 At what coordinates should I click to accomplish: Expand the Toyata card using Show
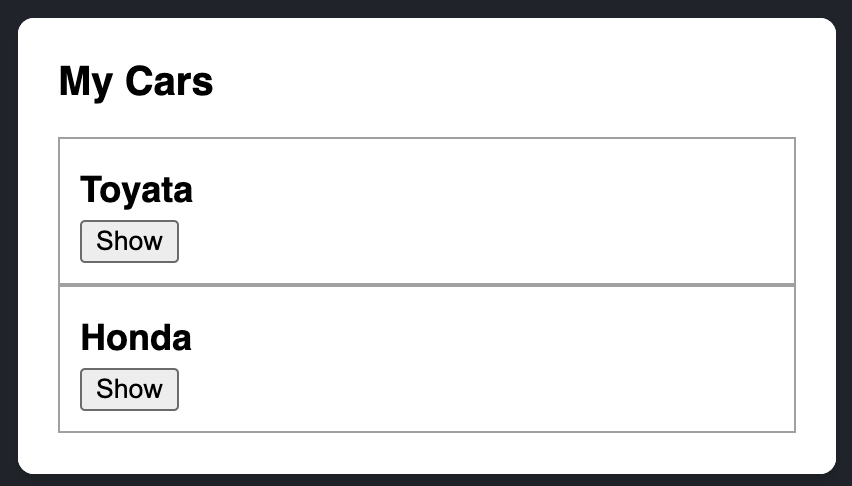click(129, 241)
